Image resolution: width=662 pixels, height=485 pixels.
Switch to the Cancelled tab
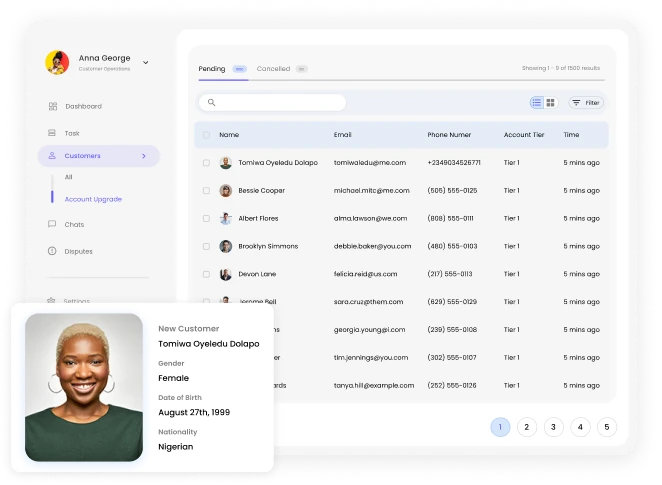tap(273, 69)
